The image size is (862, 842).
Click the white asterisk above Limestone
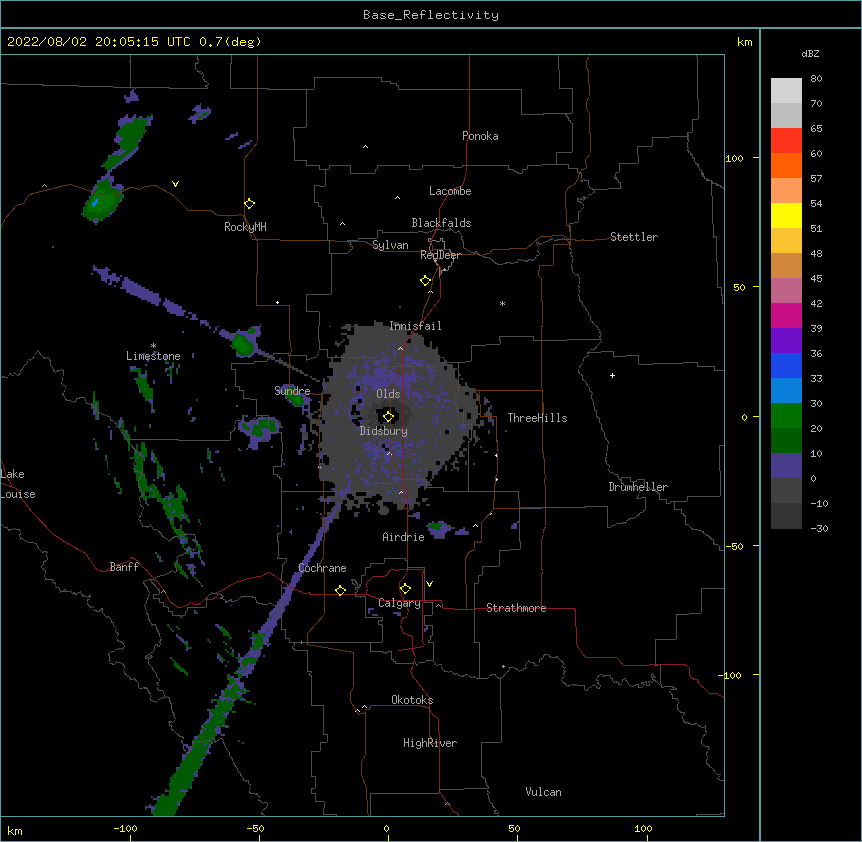coord(153,346)
